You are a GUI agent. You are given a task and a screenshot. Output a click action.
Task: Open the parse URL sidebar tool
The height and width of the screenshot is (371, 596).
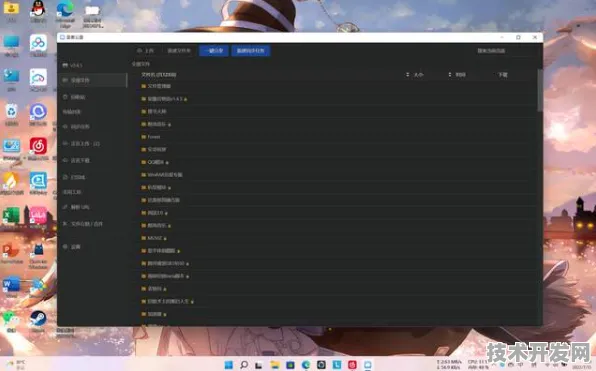pos(77,207)
